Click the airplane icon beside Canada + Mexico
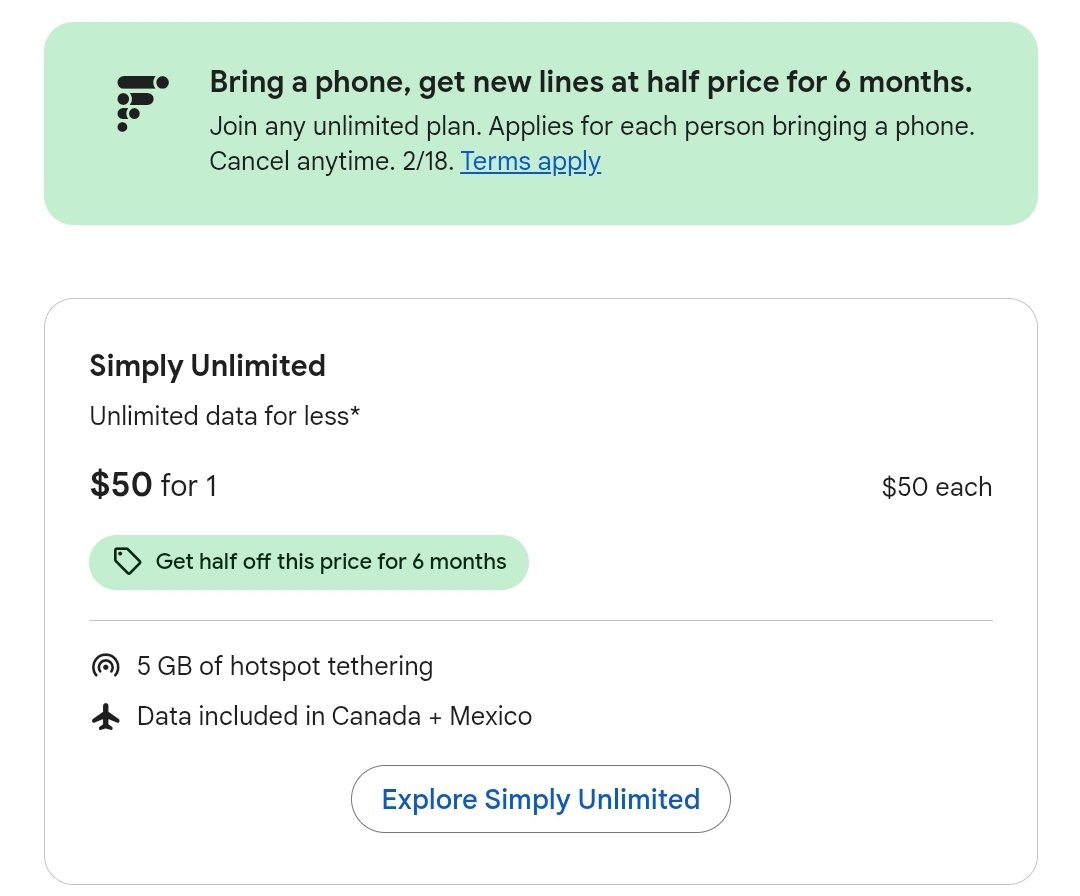This screenshot has width=1080, height=896. tap(105, 717)
